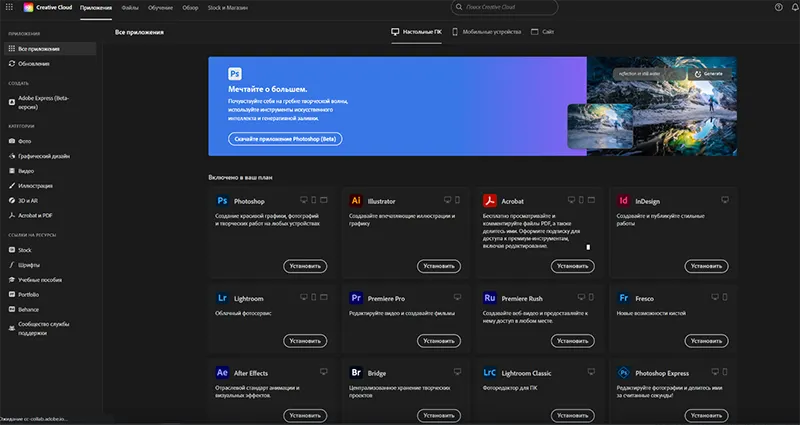Open Обновления in the sidebar
800x425 pixels.
(x=33, y=64)
